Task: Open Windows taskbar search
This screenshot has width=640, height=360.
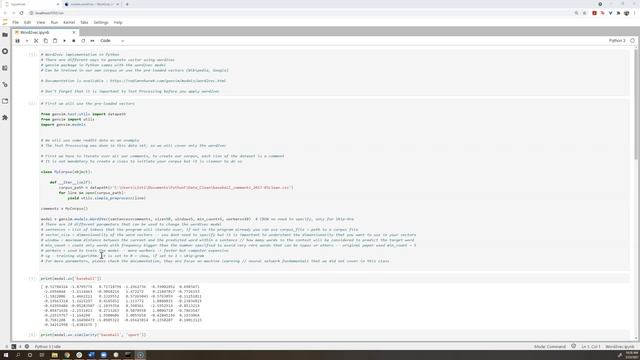Action: 18,355
